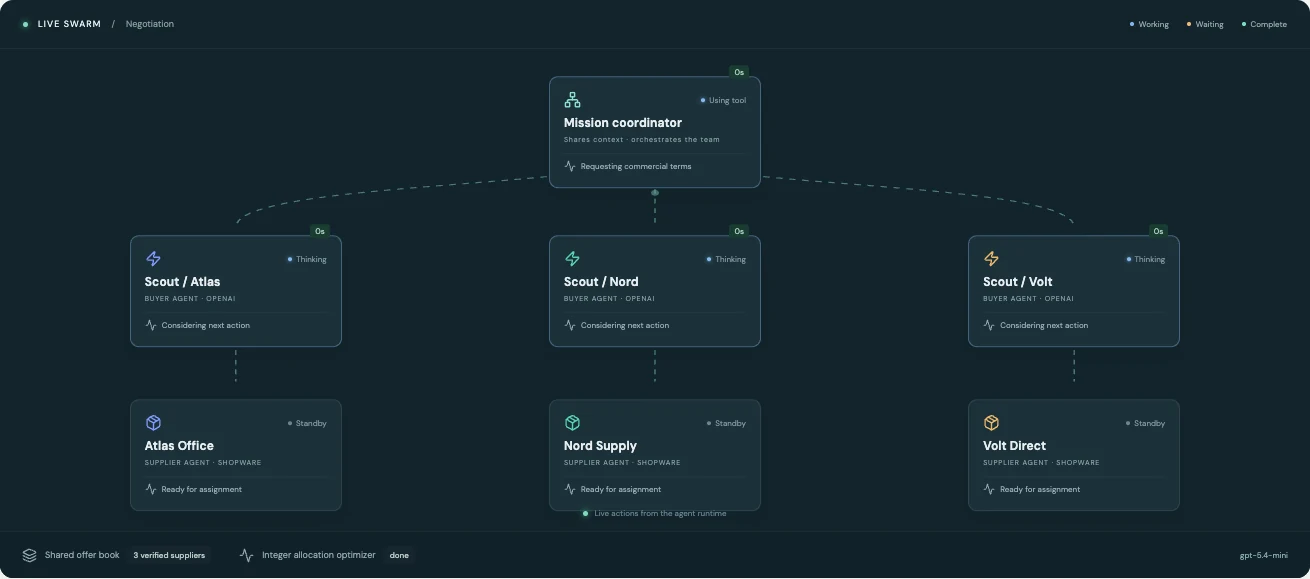
Task: Select the Scout / Nord card title
Action: (x=601, y=282)
